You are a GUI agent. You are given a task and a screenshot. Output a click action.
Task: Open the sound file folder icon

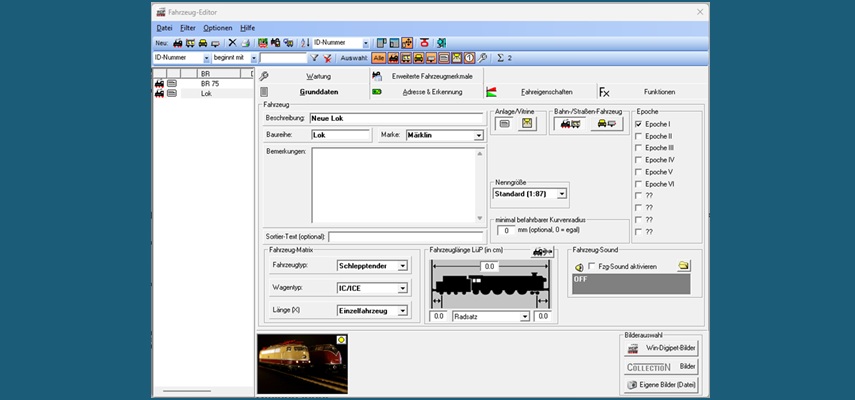click(683, 266)
